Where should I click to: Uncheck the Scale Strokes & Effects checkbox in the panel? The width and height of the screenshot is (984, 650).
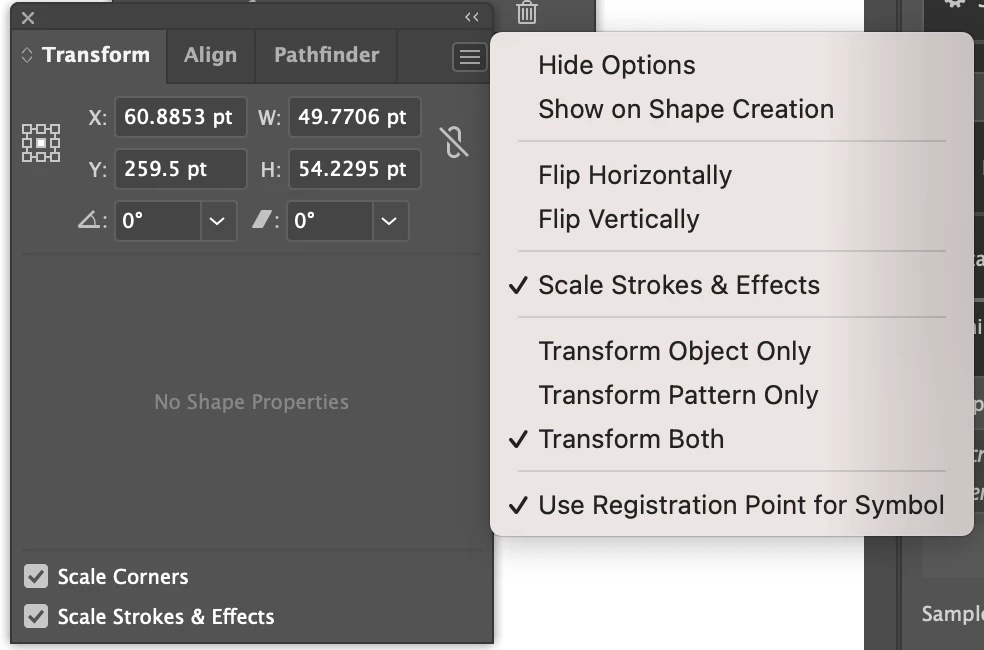36,616
